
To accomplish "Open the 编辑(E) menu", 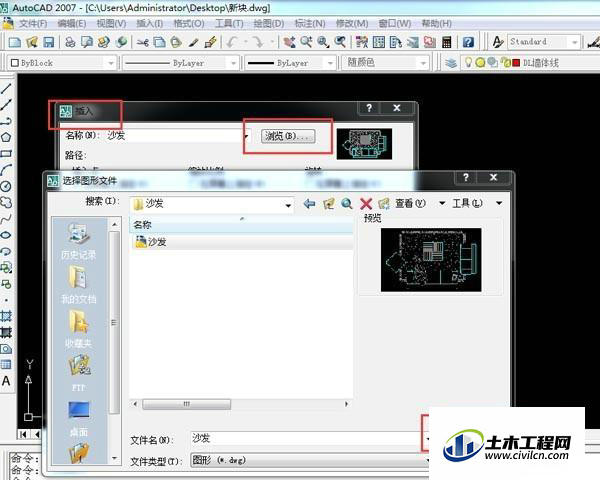I will 72,23.
